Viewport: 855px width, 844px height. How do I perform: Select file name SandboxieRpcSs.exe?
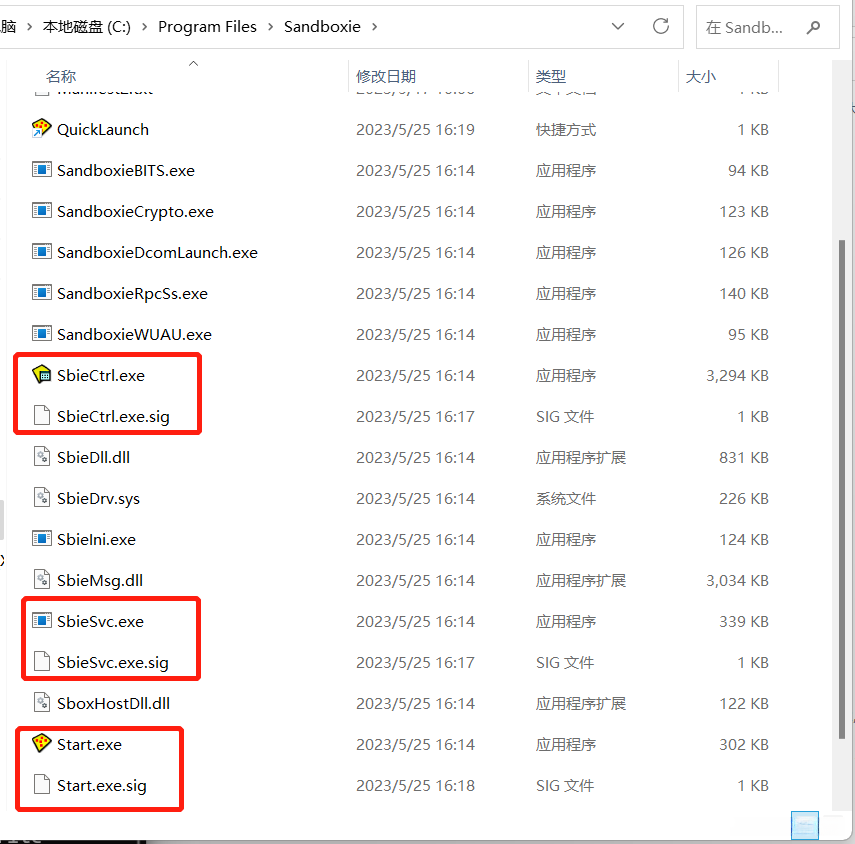pos(133,293)
